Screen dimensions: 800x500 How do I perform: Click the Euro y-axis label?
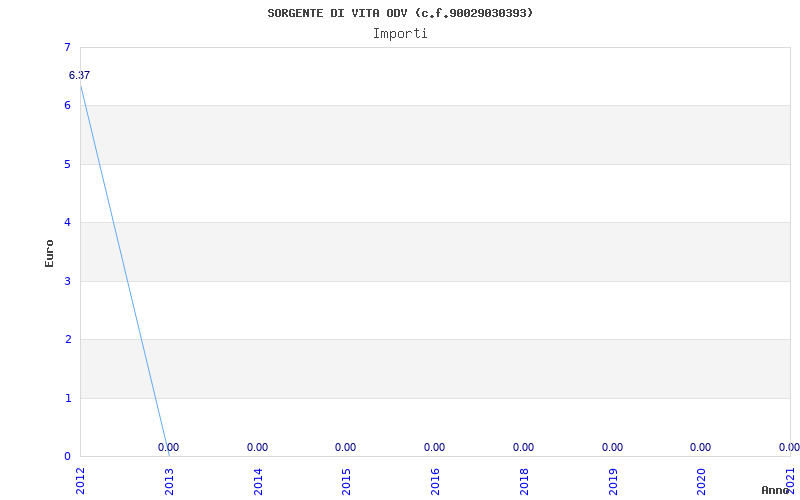tap(49, 253)
